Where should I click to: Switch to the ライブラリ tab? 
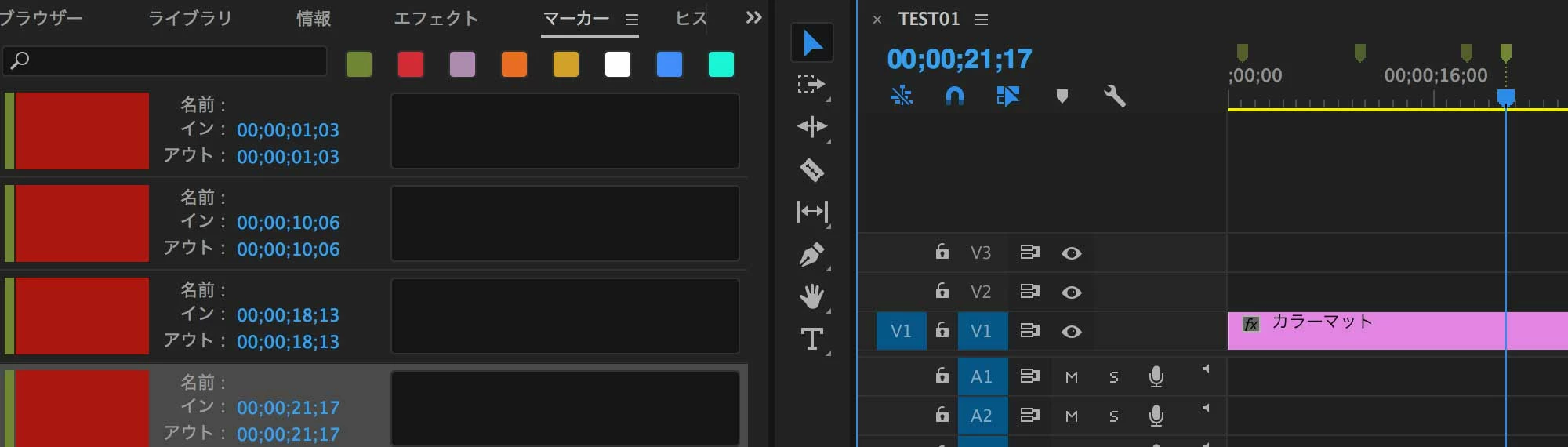pos(191,18)
